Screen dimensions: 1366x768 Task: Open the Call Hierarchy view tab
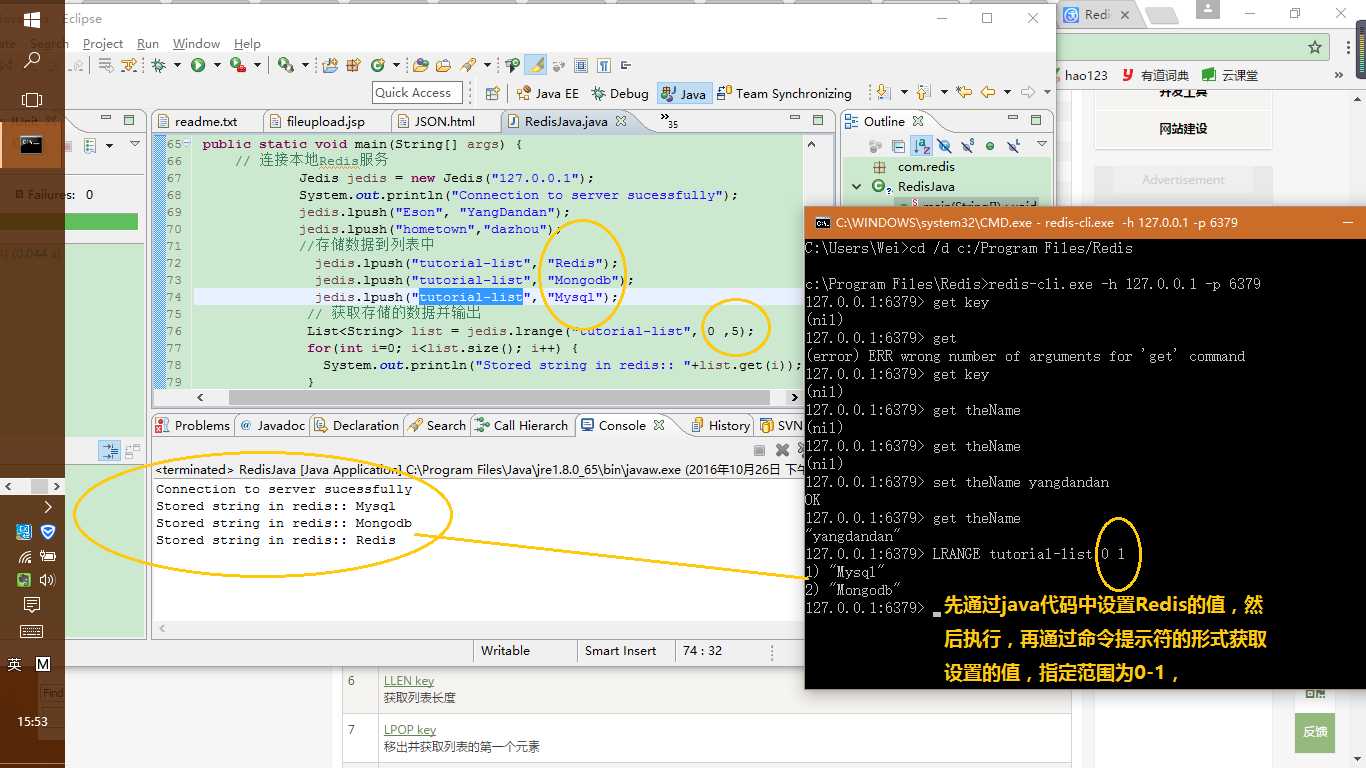(521, 425)
